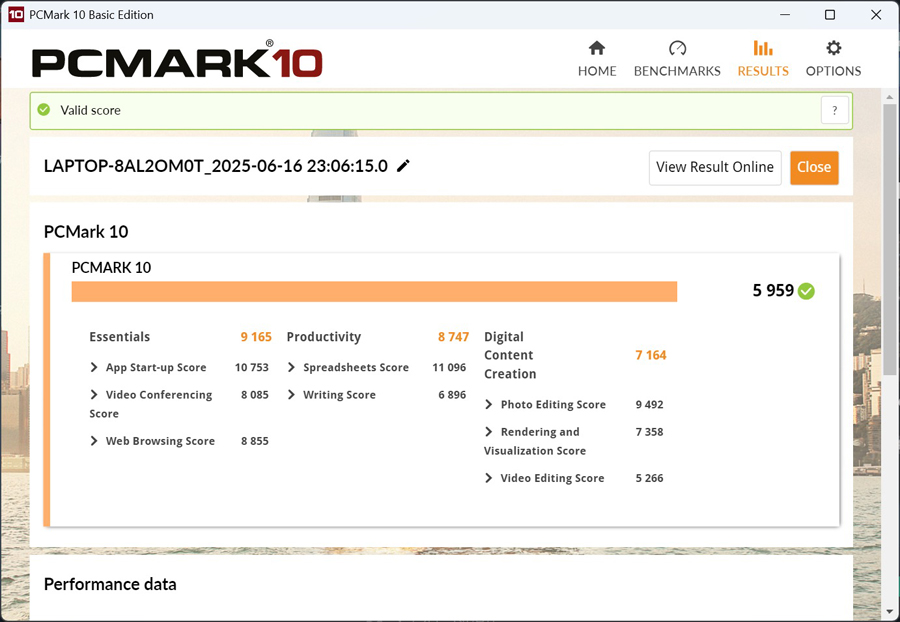Click the Web Browsing value 8 855

pos(255,441)
